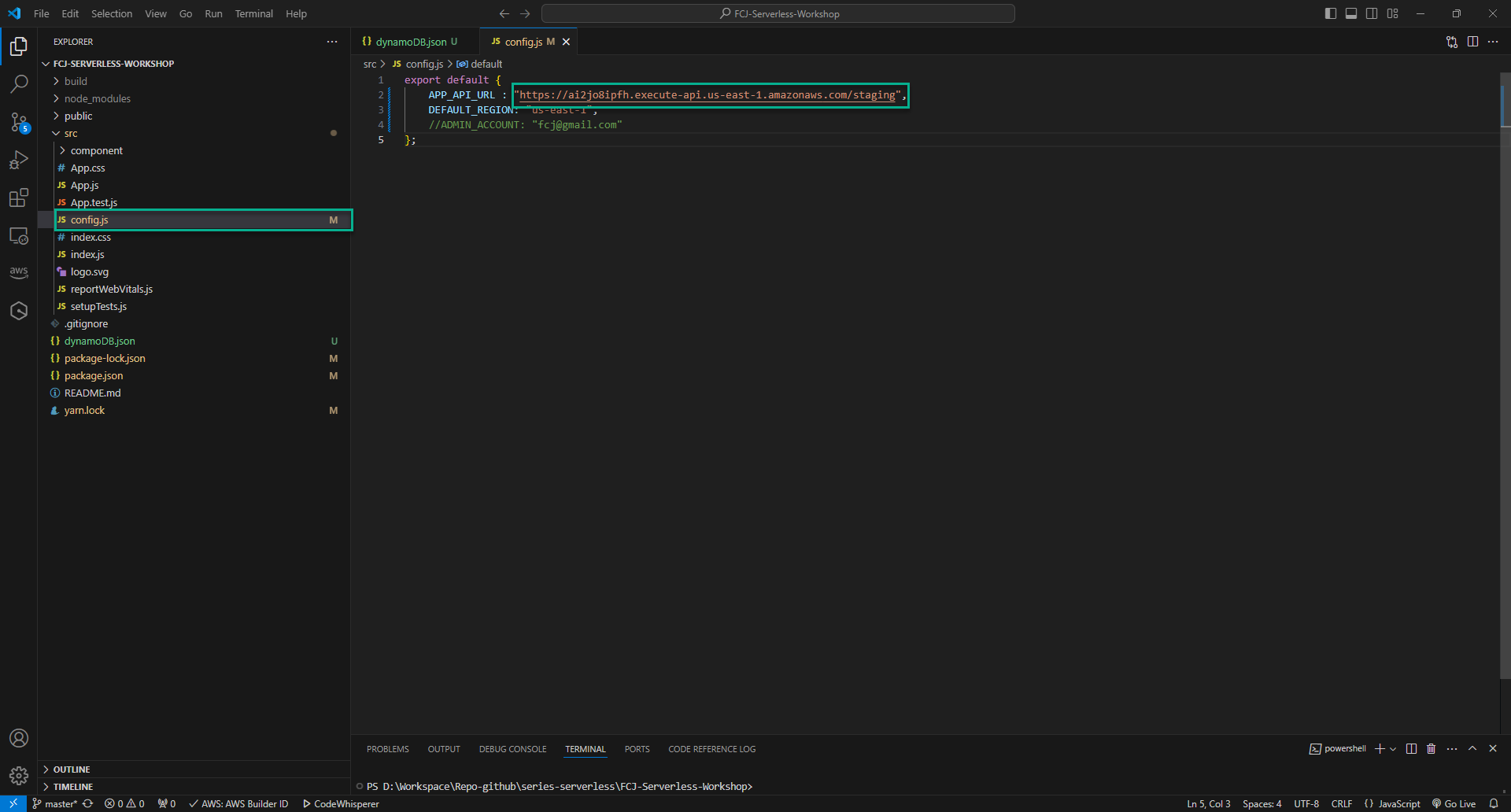Click the FCJ-Serverless-Workshop command center search

778,13
